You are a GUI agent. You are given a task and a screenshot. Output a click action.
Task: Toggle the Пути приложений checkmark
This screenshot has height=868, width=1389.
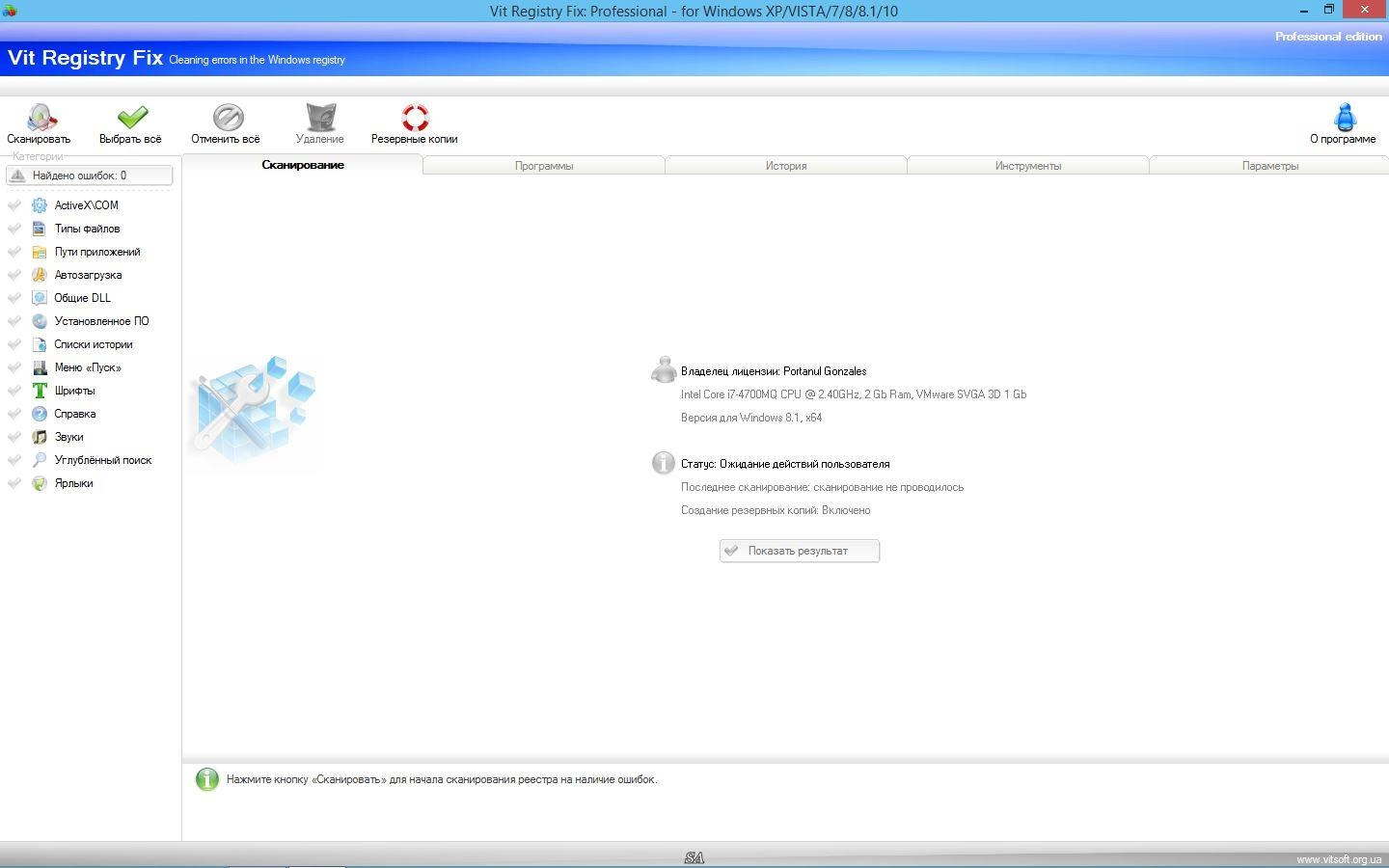pos(14,252)
